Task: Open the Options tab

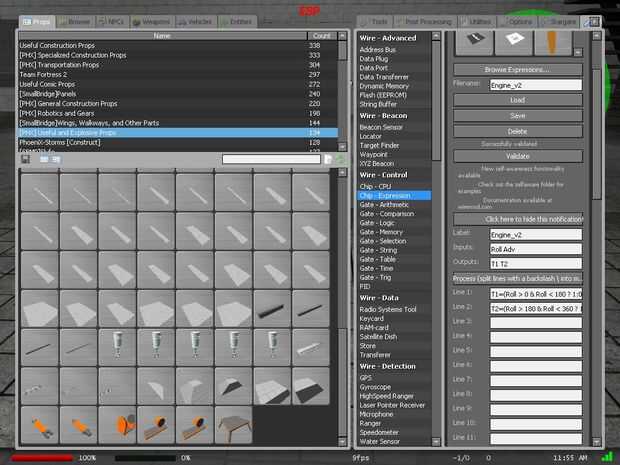Action: [x=517, y=22]
